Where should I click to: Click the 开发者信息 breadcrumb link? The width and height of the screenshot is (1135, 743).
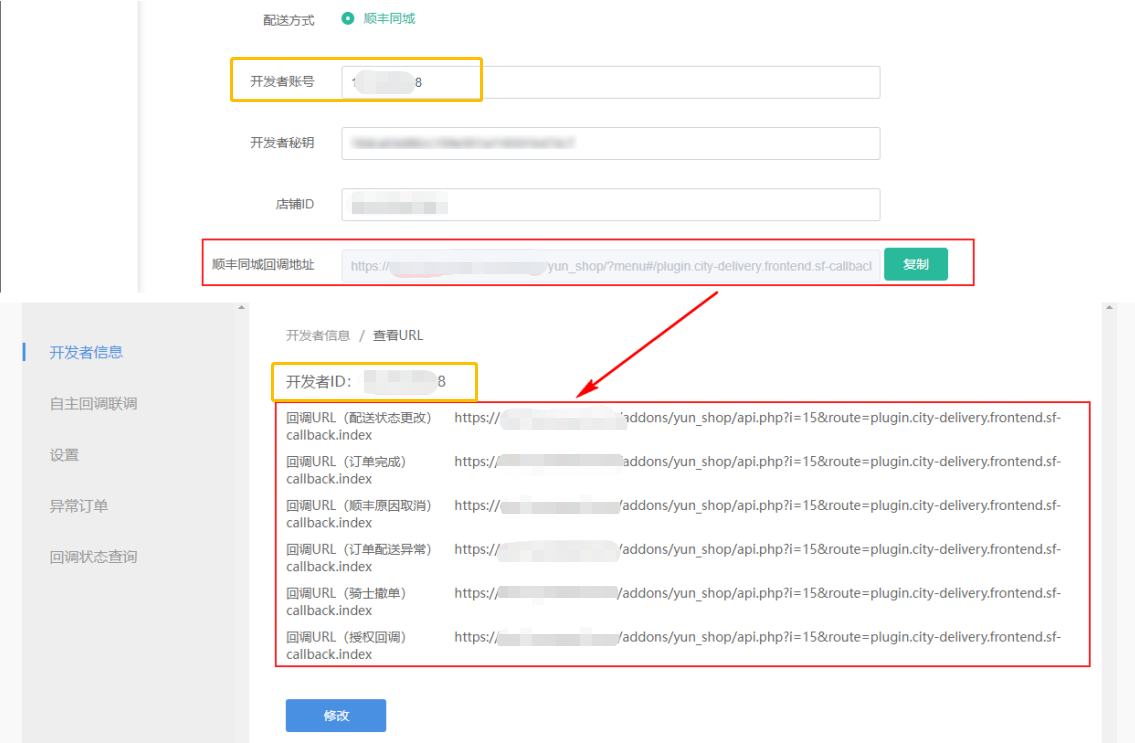coord(318,335)
